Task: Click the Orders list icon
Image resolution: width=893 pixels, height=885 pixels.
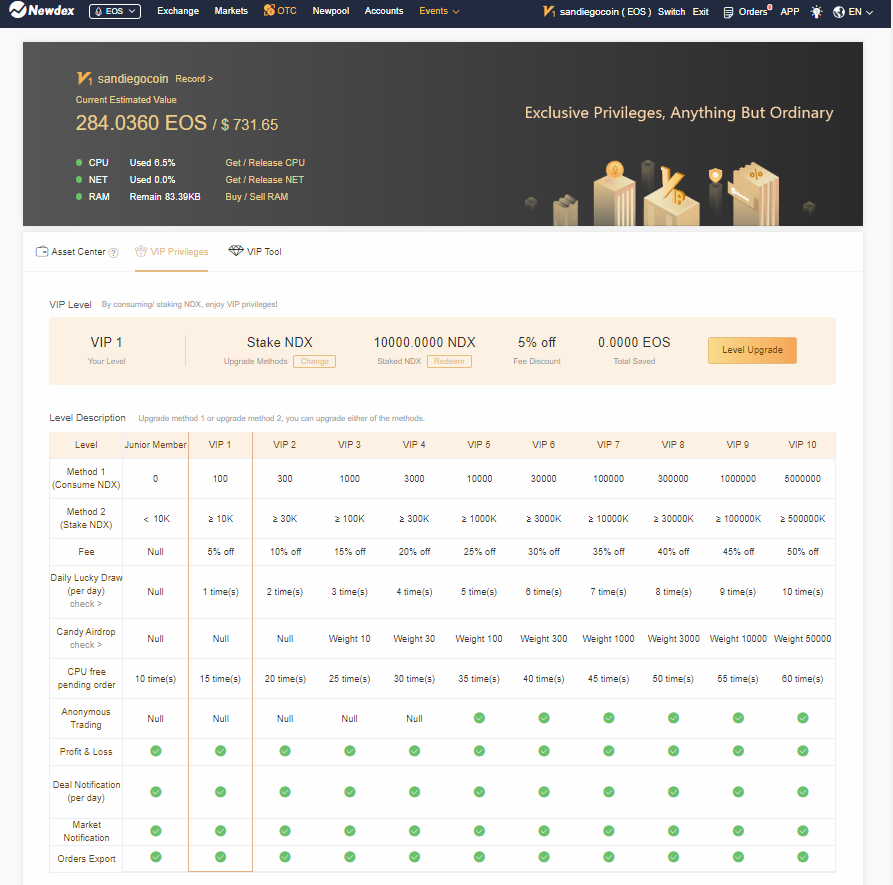Action: click(x=728, y=12)
